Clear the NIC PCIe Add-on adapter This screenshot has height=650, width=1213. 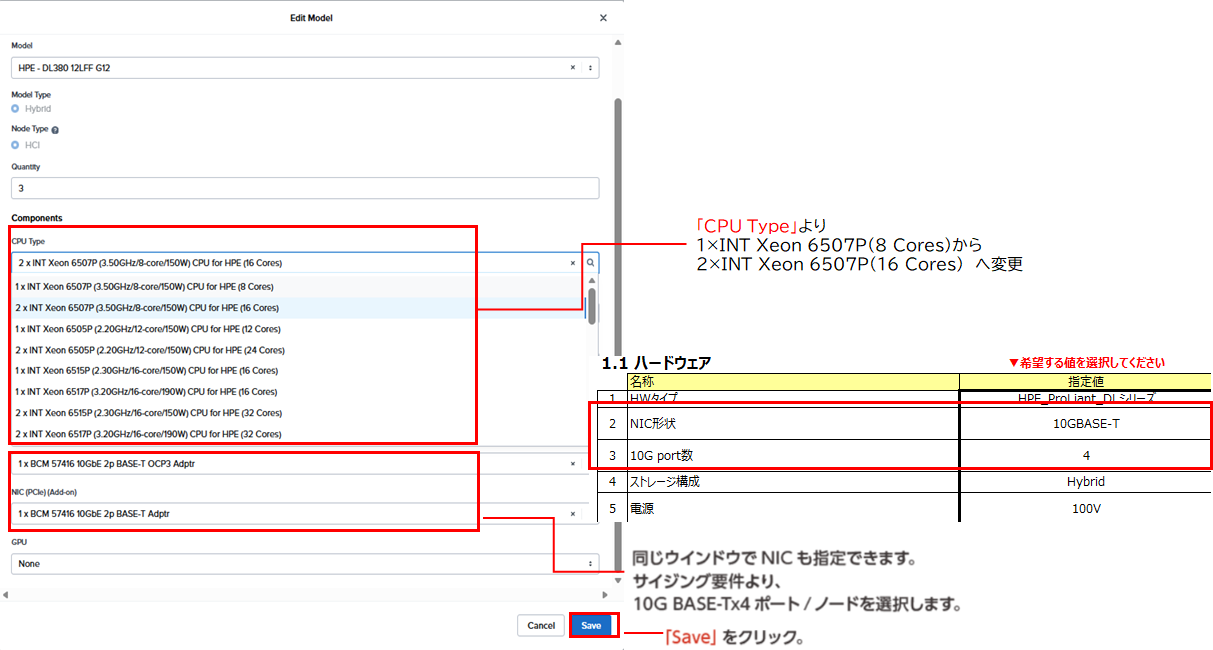(573, 514)
